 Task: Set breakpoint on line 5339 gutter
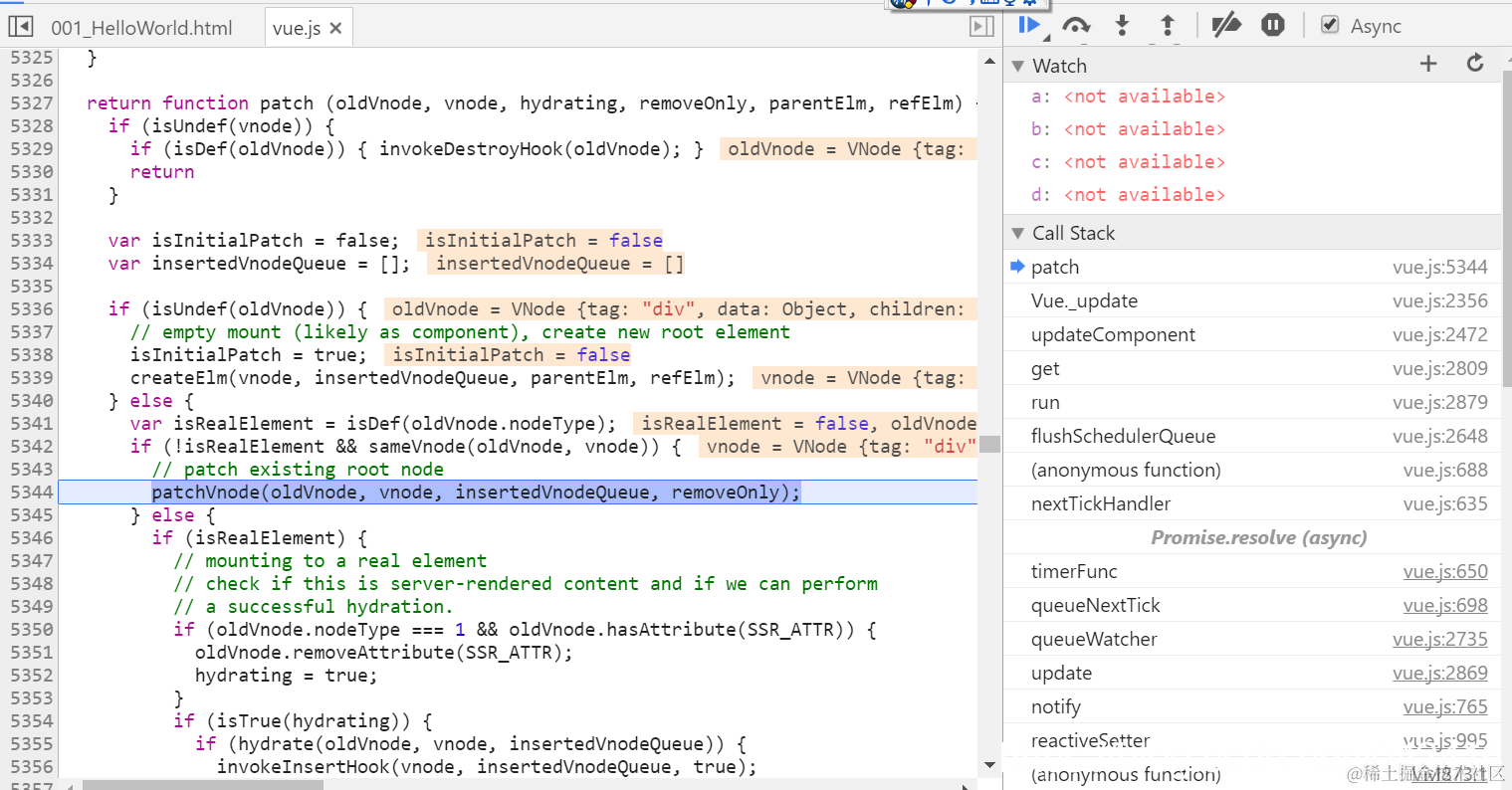point(32,378)
